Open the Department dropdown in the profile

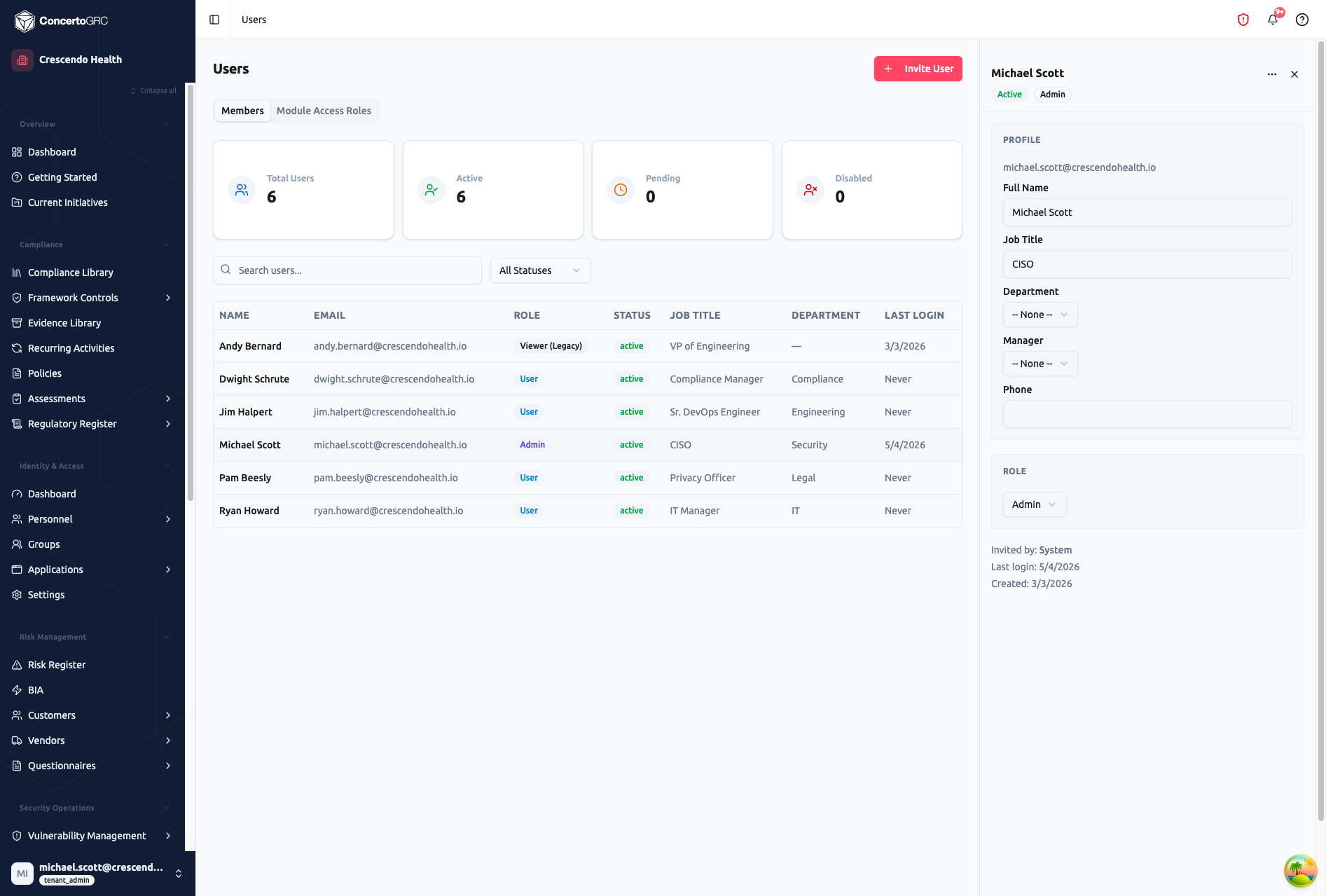[1040, 315]
